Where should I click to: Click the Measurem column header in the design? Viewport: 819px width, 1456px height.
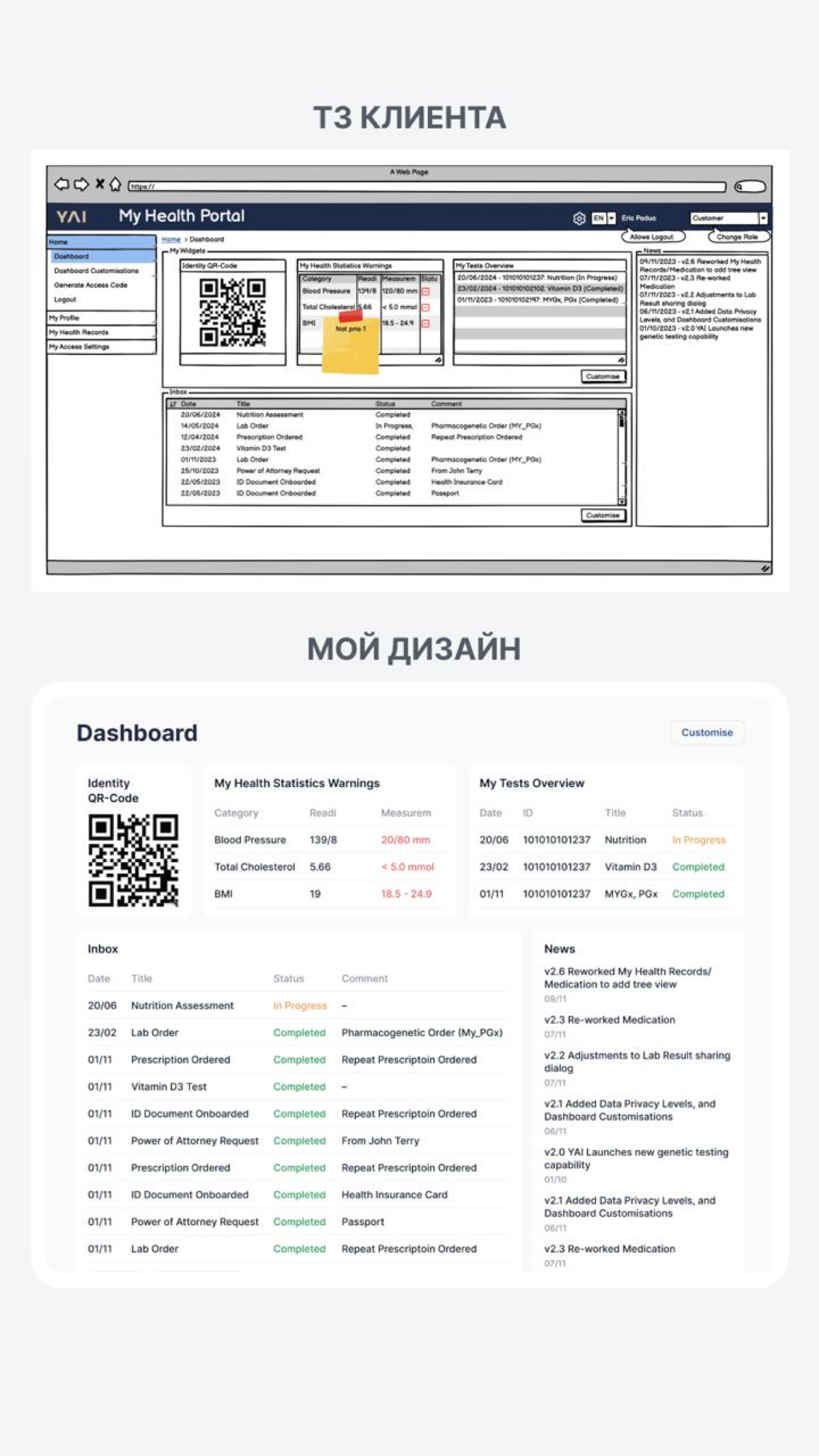coord(406,813)
